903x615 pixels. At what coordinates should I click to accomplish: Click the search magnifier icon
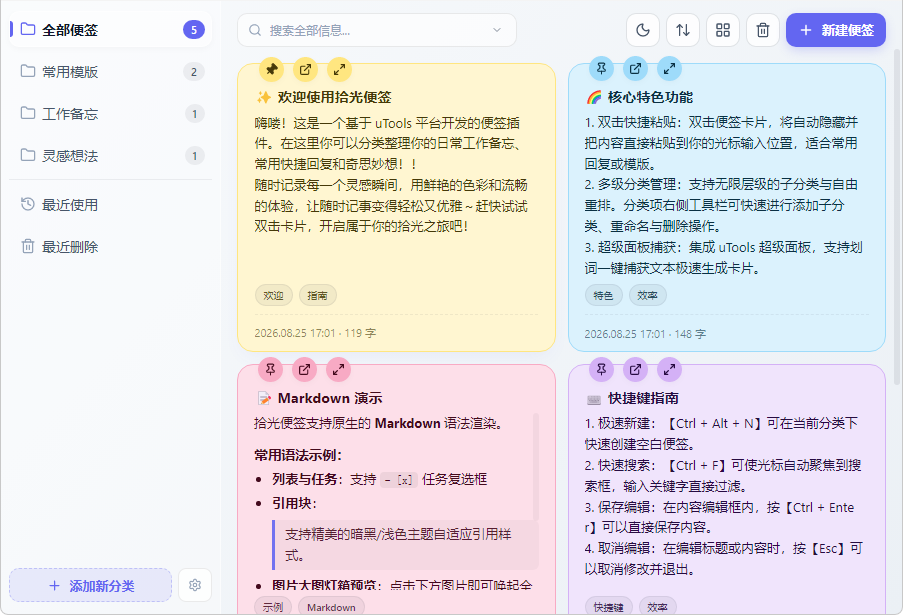[255, 30]
